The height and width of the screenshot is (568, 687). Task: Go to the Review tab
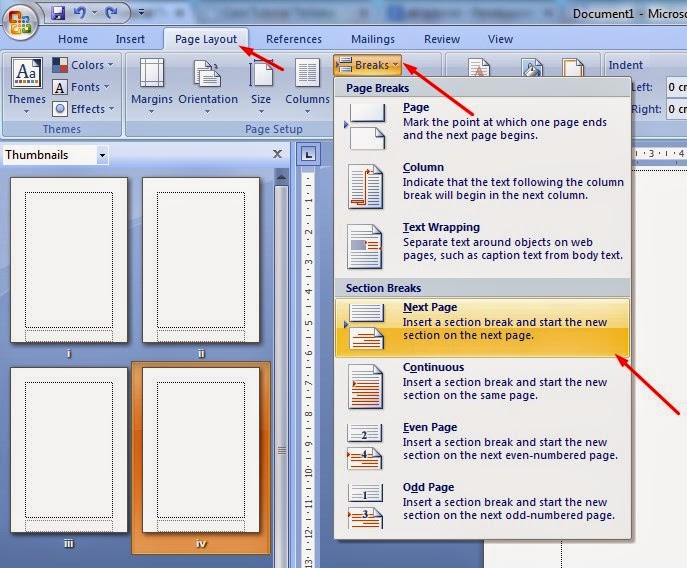click(x=442, y=39)
